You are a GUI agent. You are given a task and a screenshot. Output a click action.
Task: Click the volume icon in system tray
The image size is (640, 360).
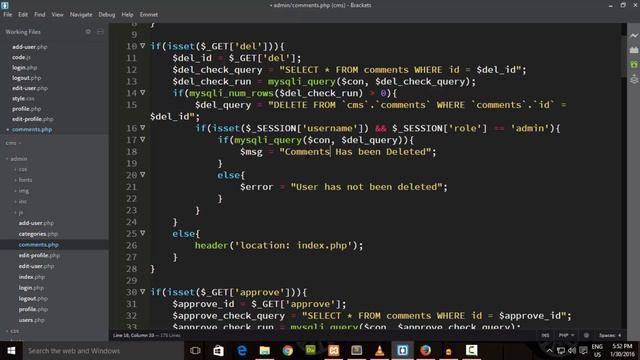click(572, 351)
